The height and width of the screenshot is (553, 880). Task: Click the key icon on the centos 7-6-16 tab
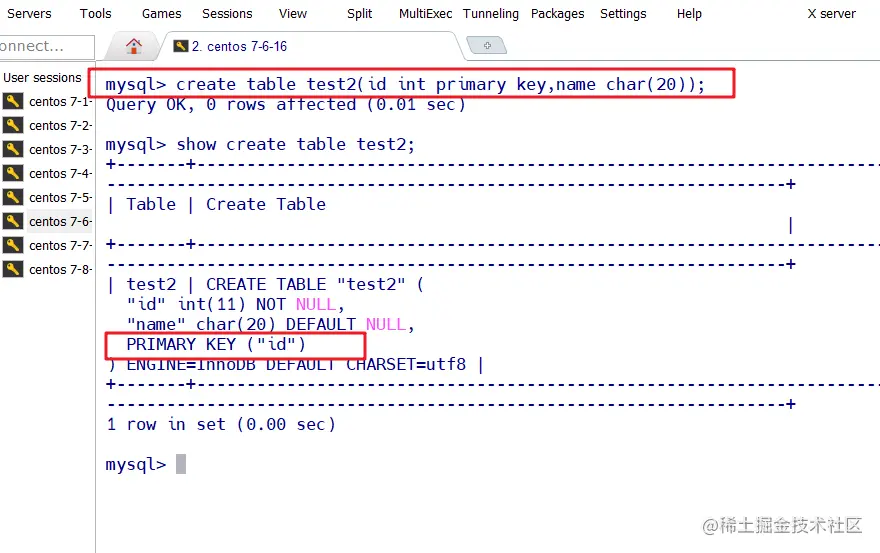[x=180, y=46]
